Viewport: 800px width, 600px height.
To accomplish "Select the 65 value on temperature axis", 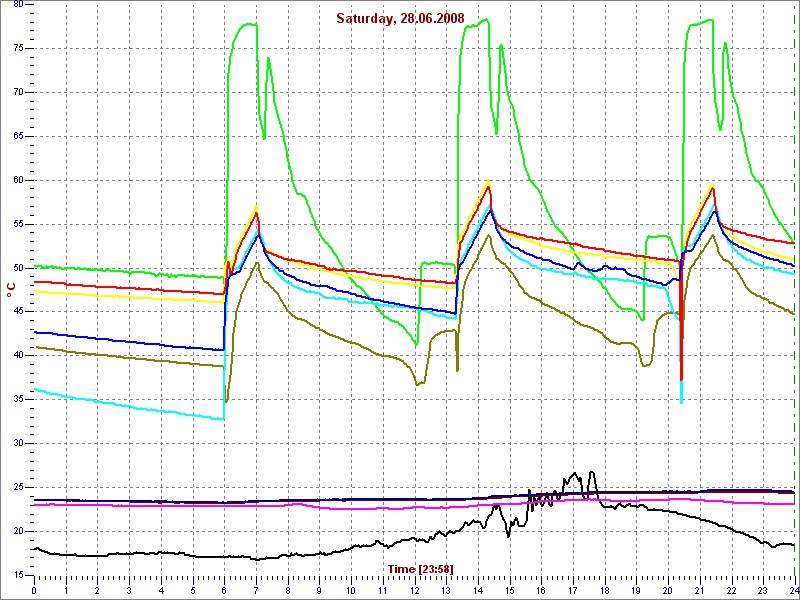I will click(17, 137).
